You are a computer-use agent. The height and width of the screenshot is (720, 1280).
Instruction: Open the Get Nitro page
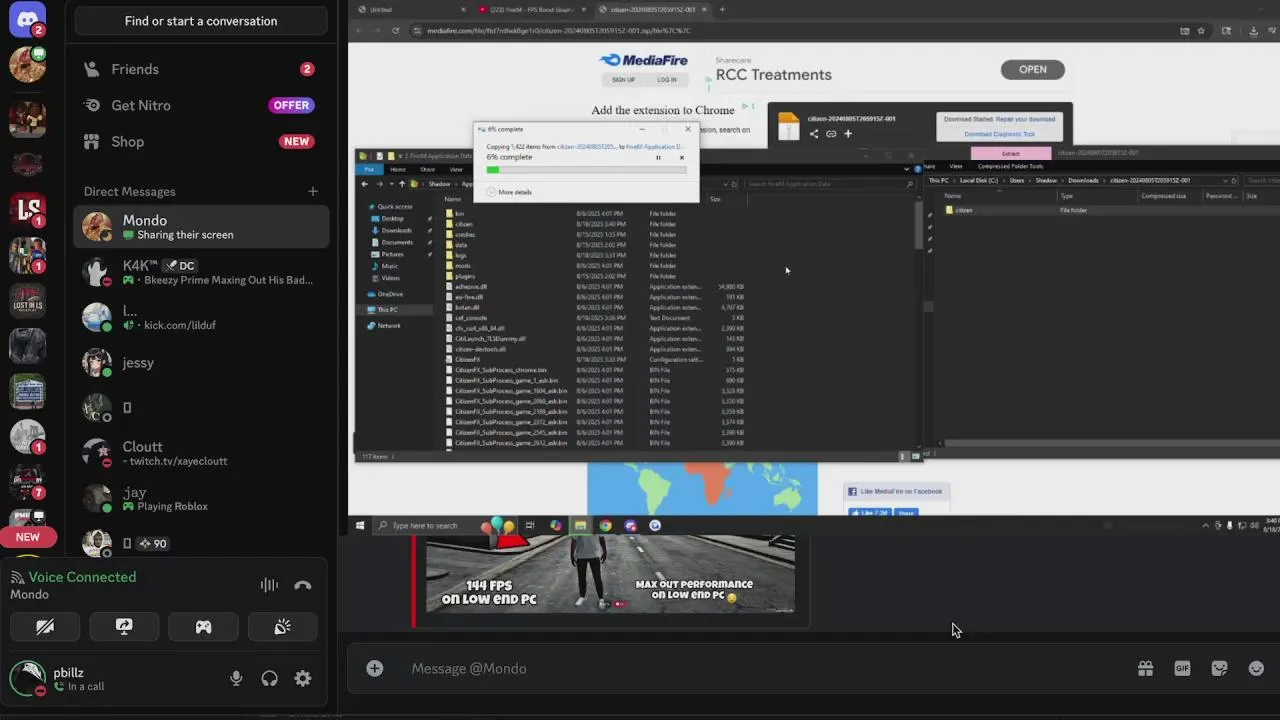(201, 105)
